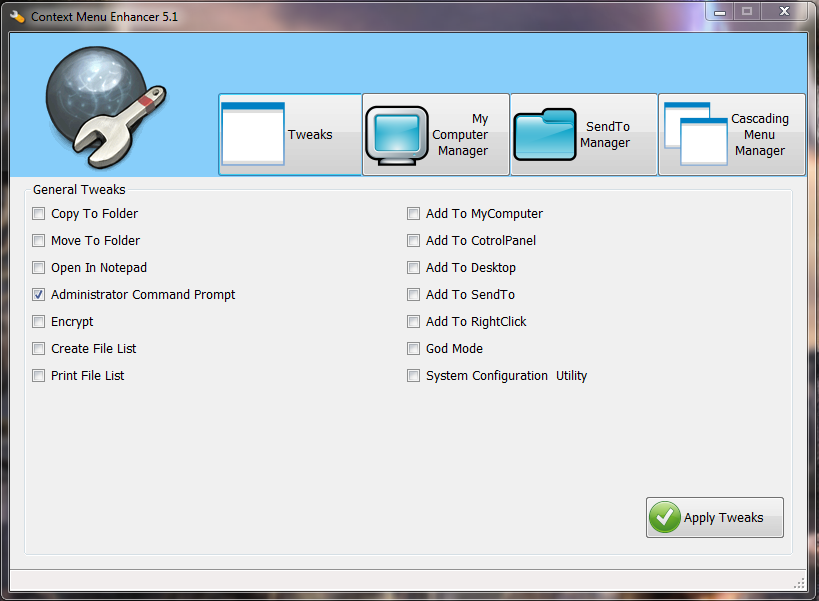Check Open In Notepad option
819x601 pixels.
[x=39, y=268]
